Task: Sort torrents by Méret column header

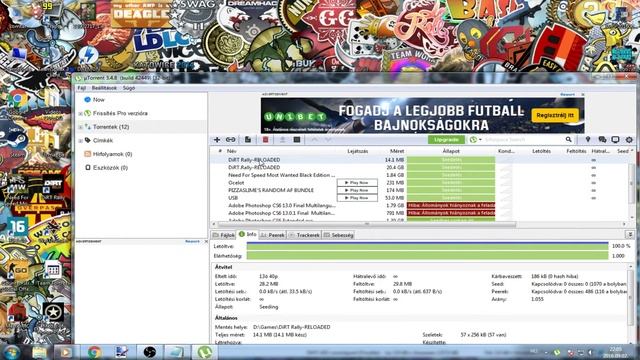Action: point(397,151)
